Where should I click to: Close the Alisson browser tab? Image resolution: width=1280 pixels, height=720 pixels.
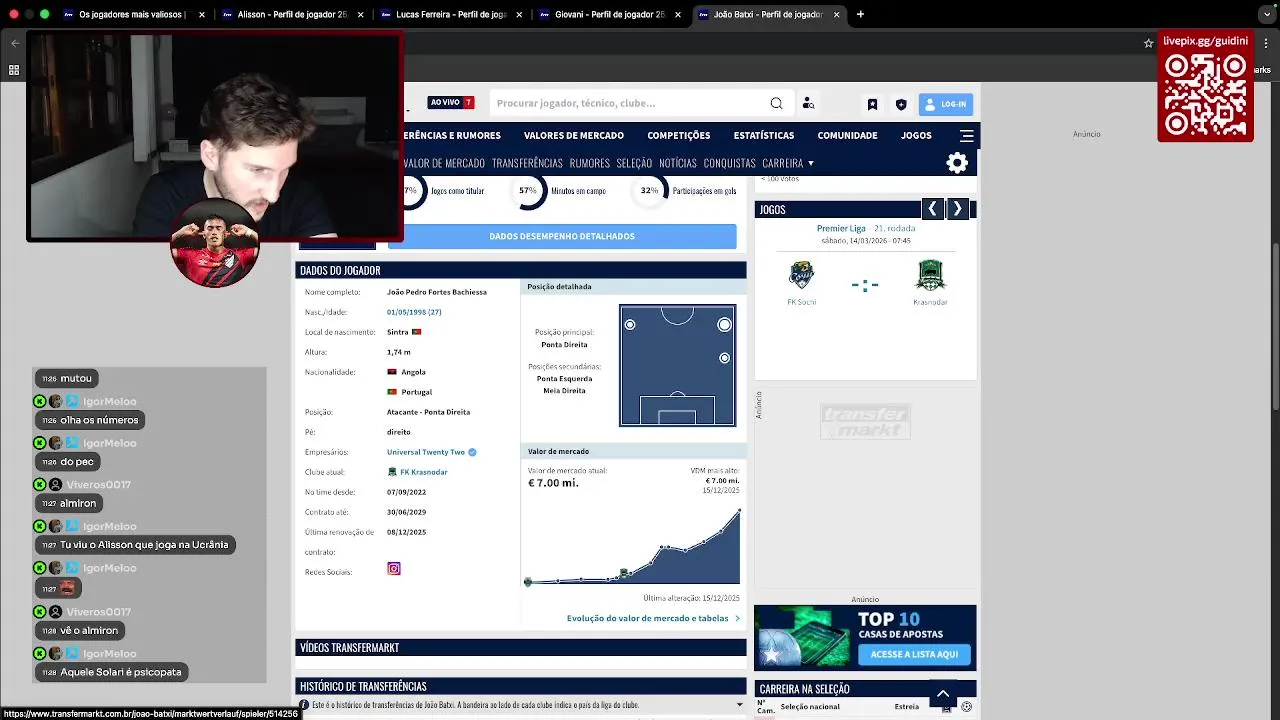click(360, 15)
